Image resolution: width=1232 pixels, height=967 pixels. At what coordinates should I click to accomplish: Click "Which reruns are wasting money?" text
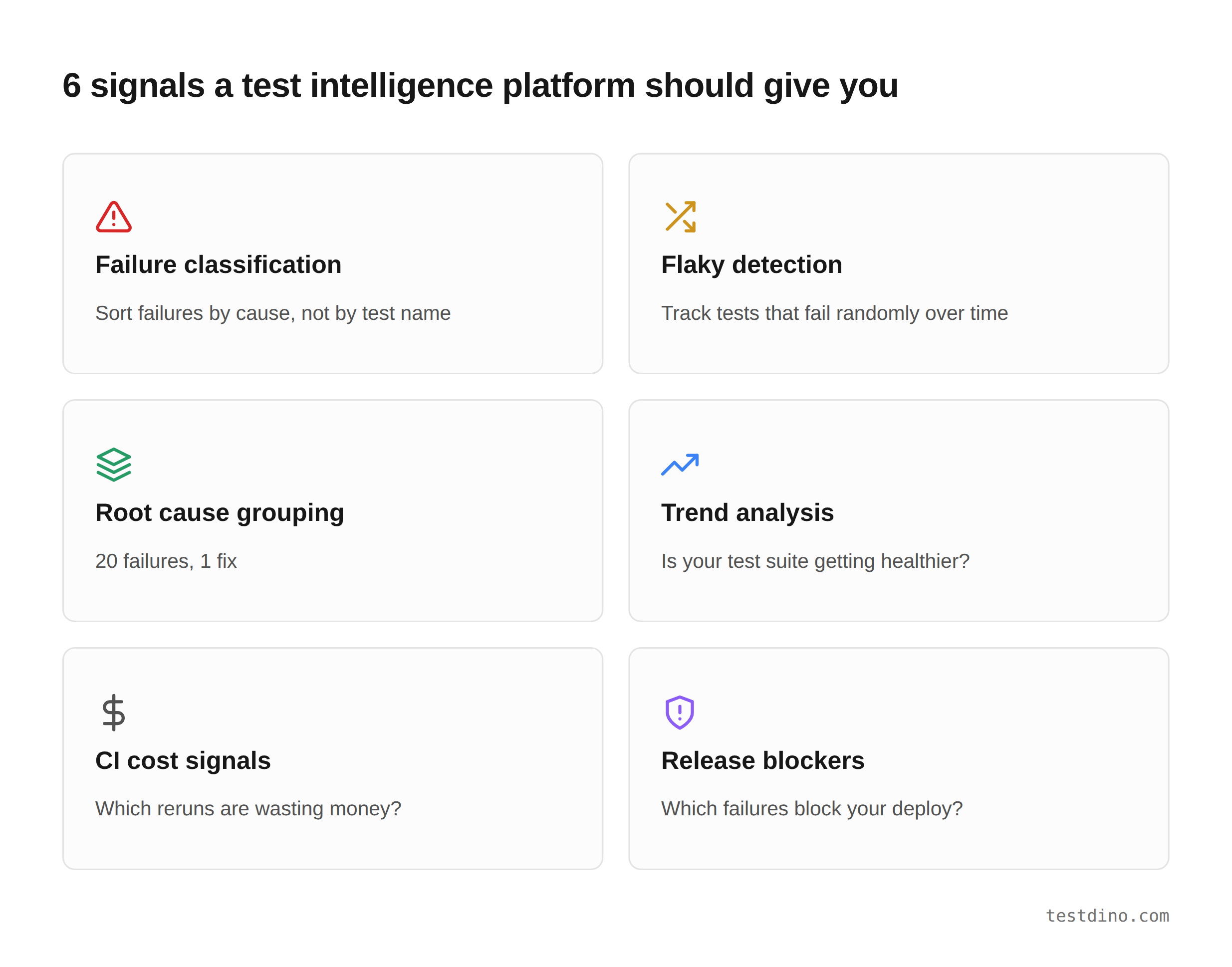(247, 808)
